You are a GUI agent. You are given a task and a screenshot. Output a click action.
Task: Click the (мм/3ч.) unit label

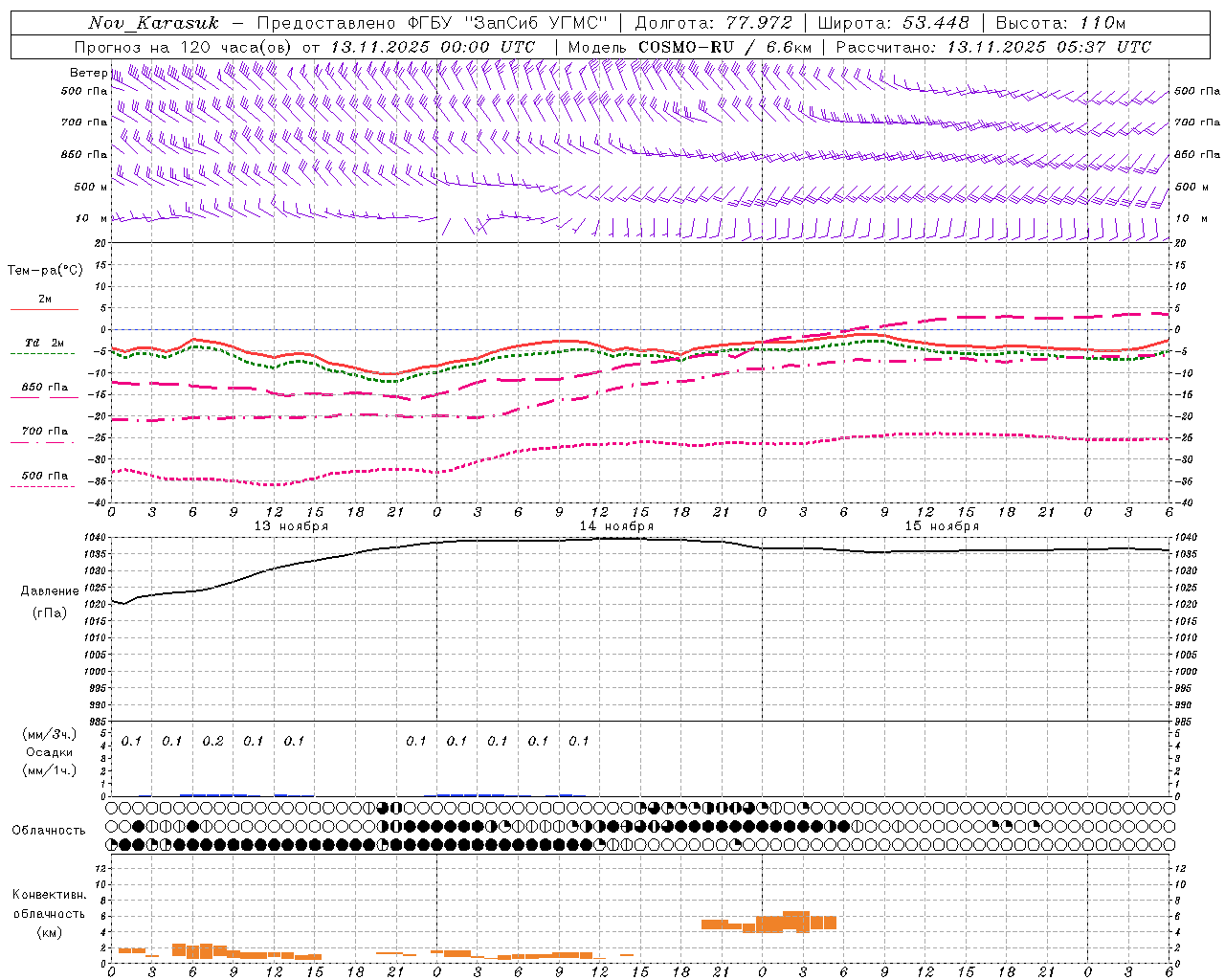click(x=49, y=734)
